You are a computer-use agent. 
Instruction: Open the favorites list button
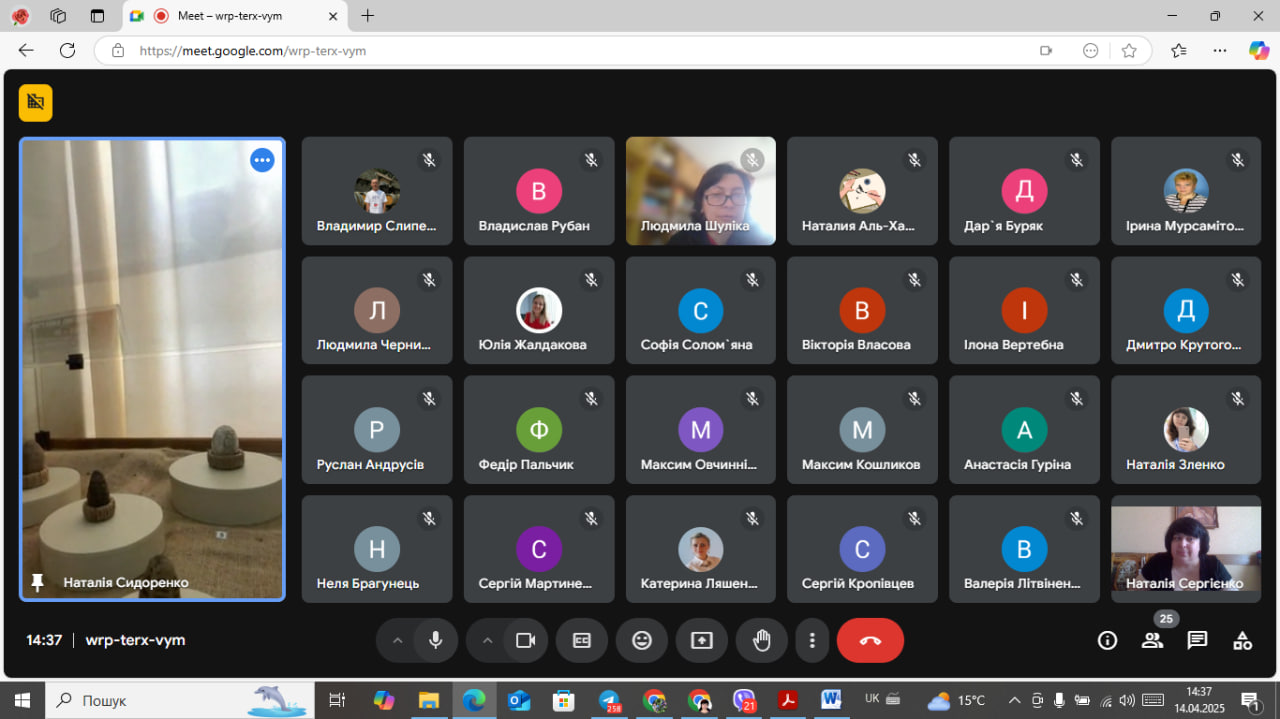(1178, 50)
